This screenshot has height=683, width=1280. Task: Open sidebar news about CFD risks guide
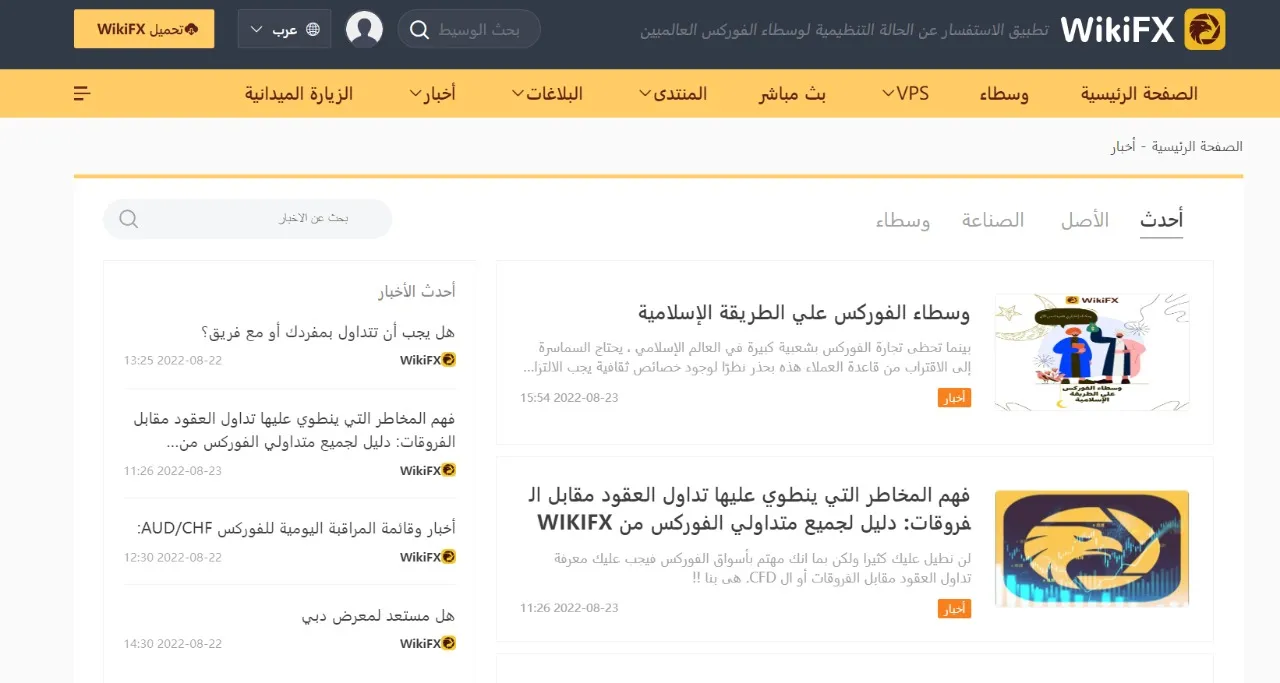(294, 430)
